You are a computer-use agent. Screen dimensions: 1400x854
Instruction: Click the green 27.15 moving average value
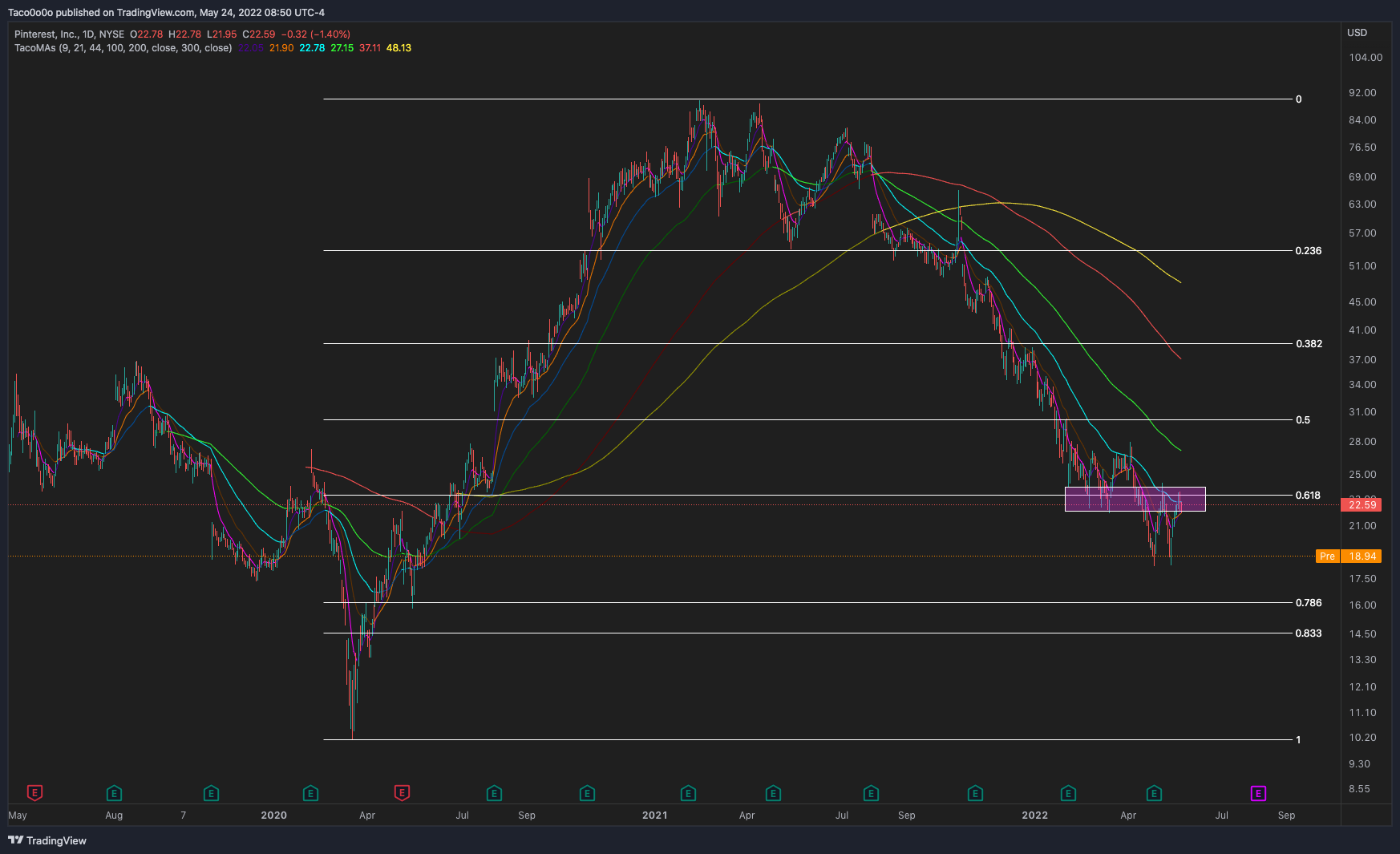point(342,48)
